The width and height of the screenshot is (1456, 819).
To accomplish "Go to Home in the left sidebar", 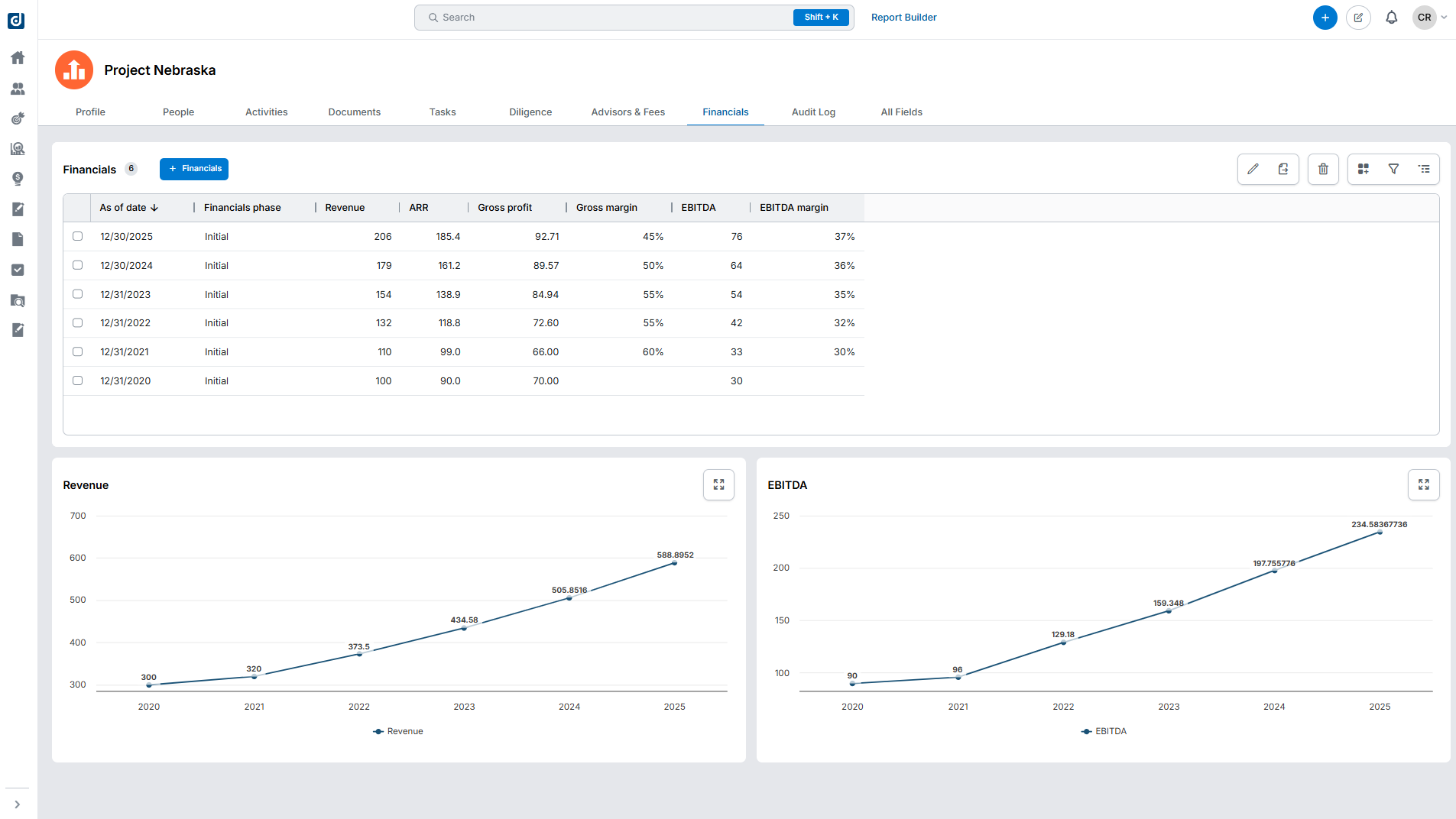I will (18, 58).
